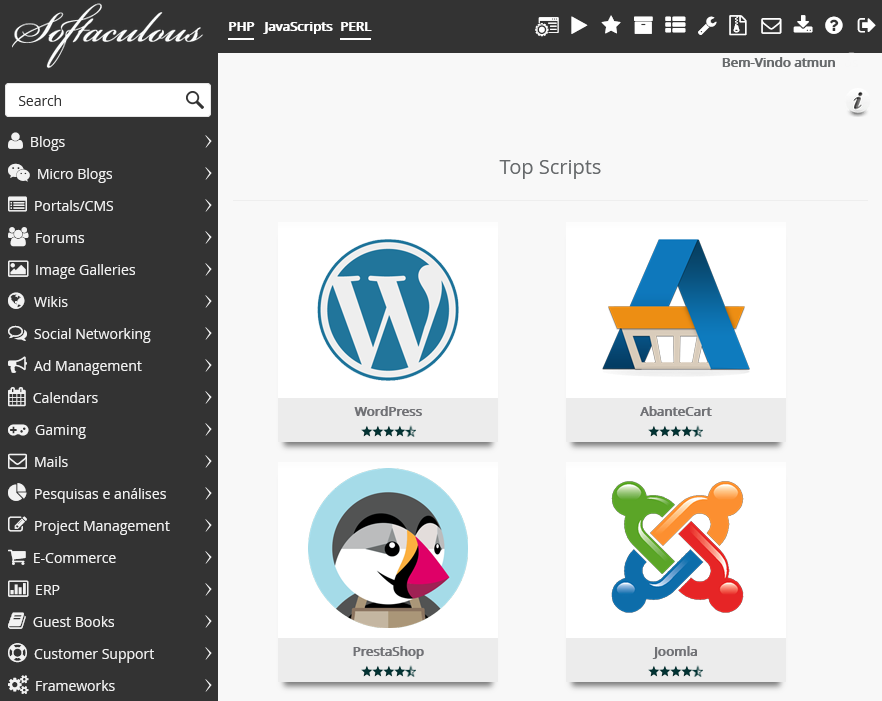Open Social Networking category

pyautogui.click(x=92, y=334)
